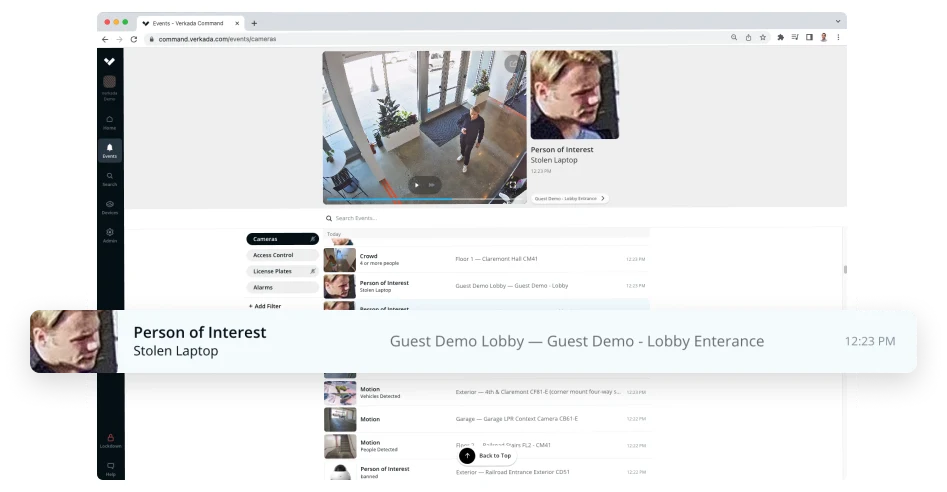Select the Guest Demo Lobby — Guest Demo - Lobby text
This screenshot has width=947, height=492.
(512, 286)
